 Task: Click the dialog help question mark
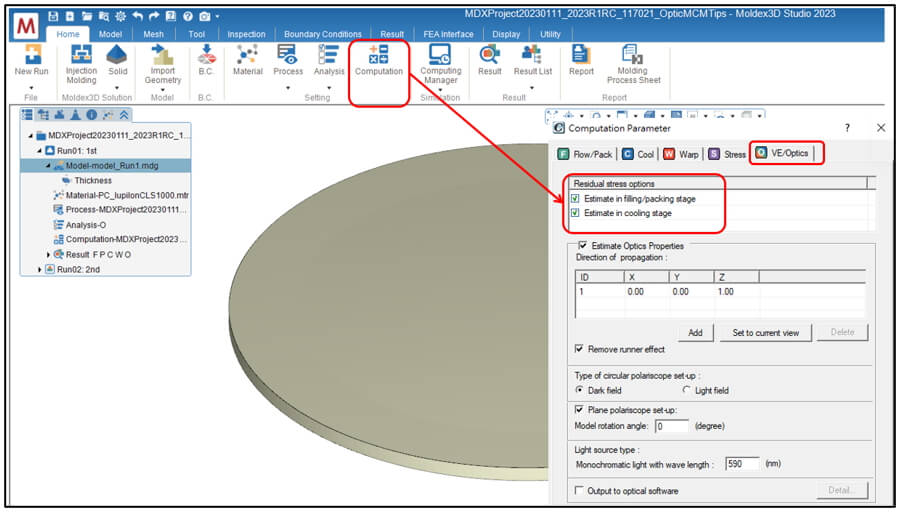[847, 128]
